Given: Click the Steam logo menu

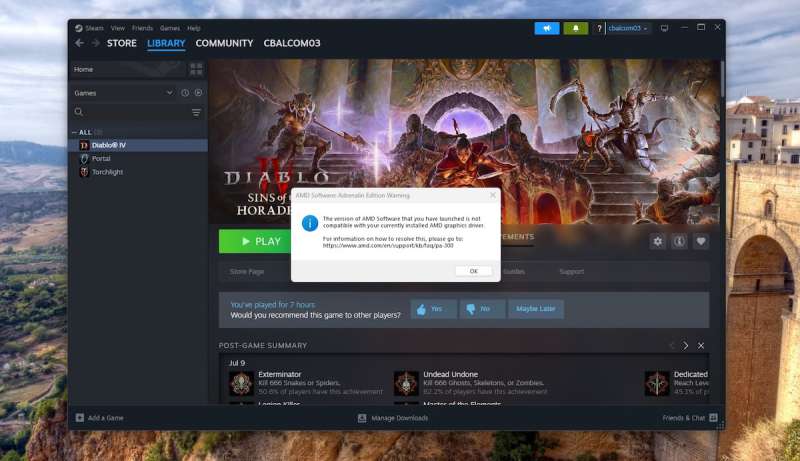Looking at the screenshot, I should point(89,28).
